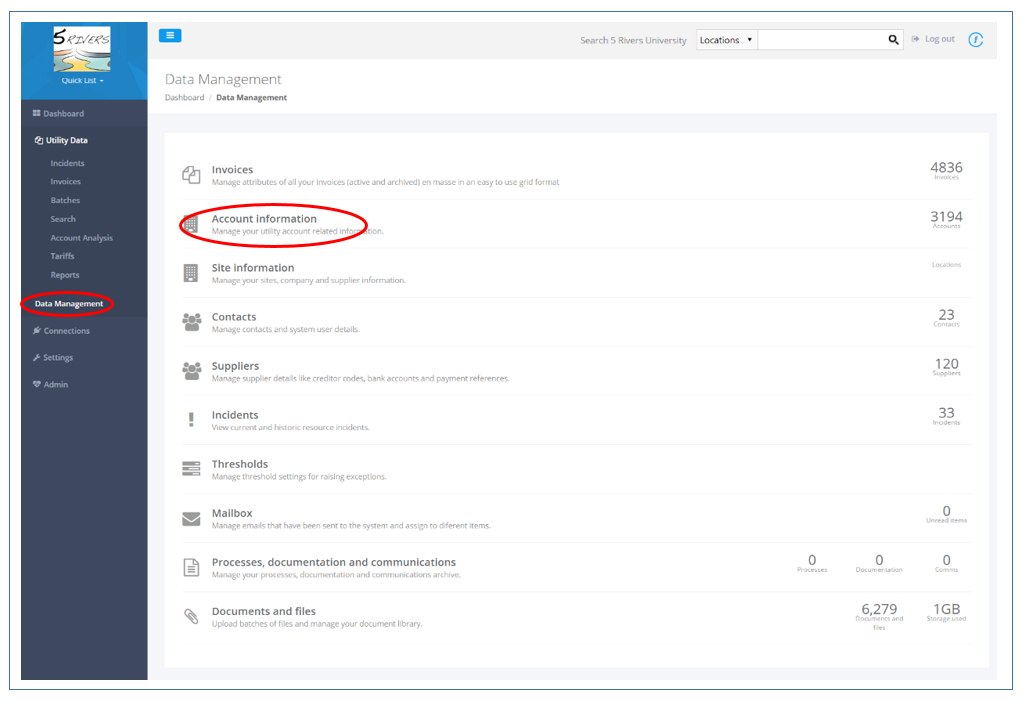Click the Account Information grid icon
1024x701 pixels.
pyautogui.click(x=191, y=223)
